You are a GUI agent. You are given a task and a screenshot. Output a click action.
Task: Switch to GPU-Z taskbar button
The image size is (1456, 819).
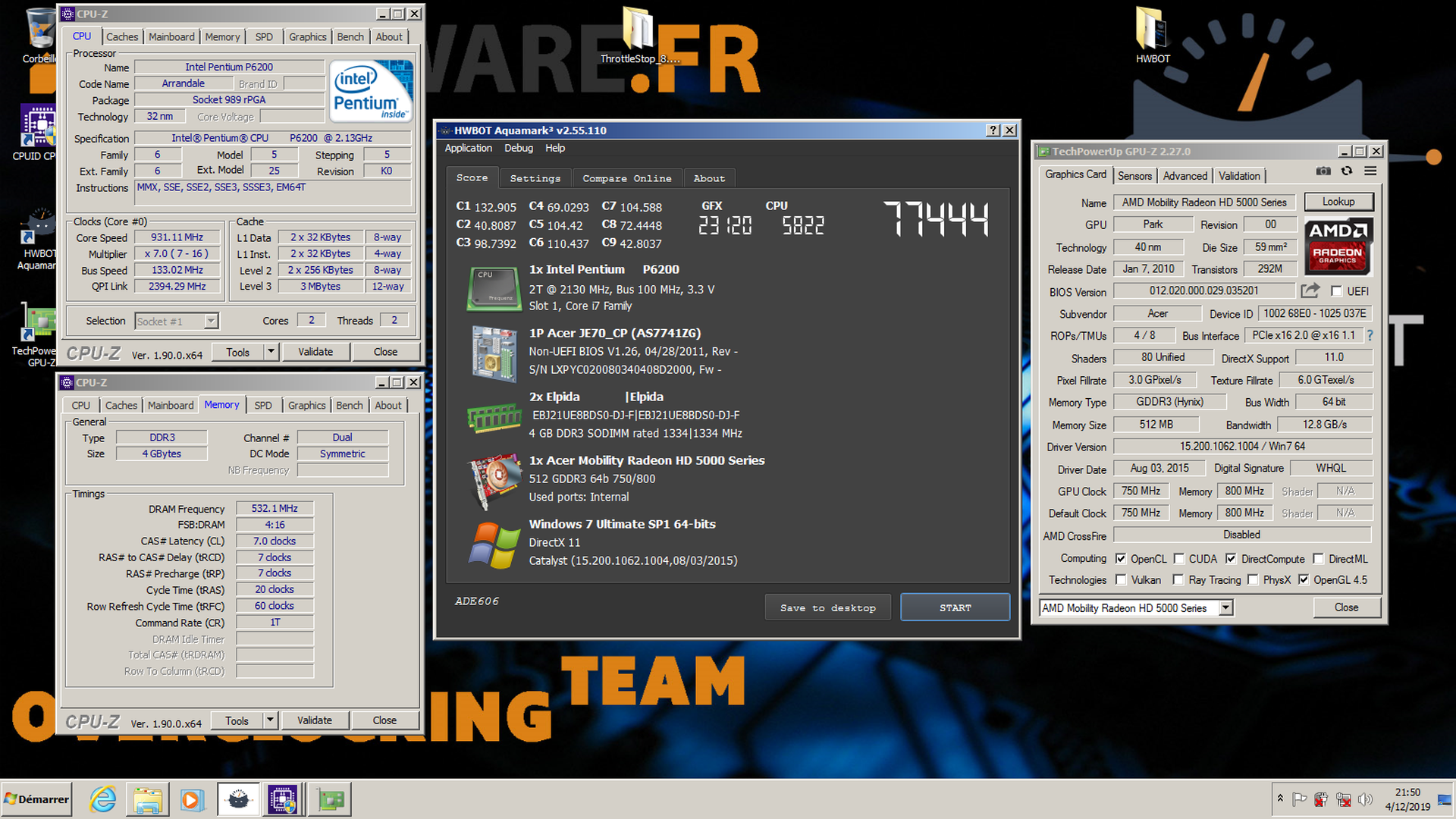click(x=330, y=799)
